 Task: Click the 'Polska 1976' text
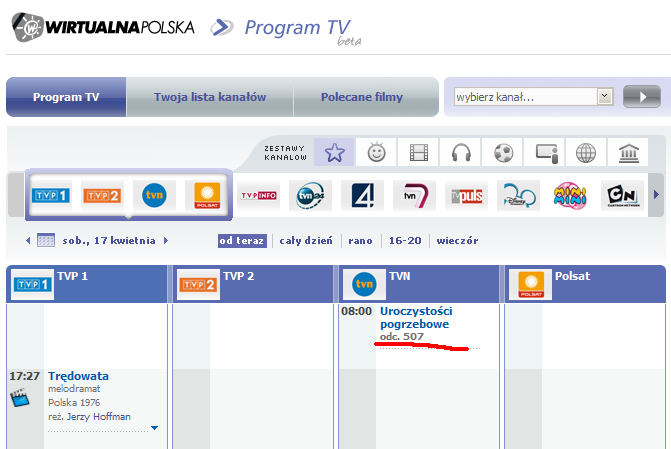[74, 402]
